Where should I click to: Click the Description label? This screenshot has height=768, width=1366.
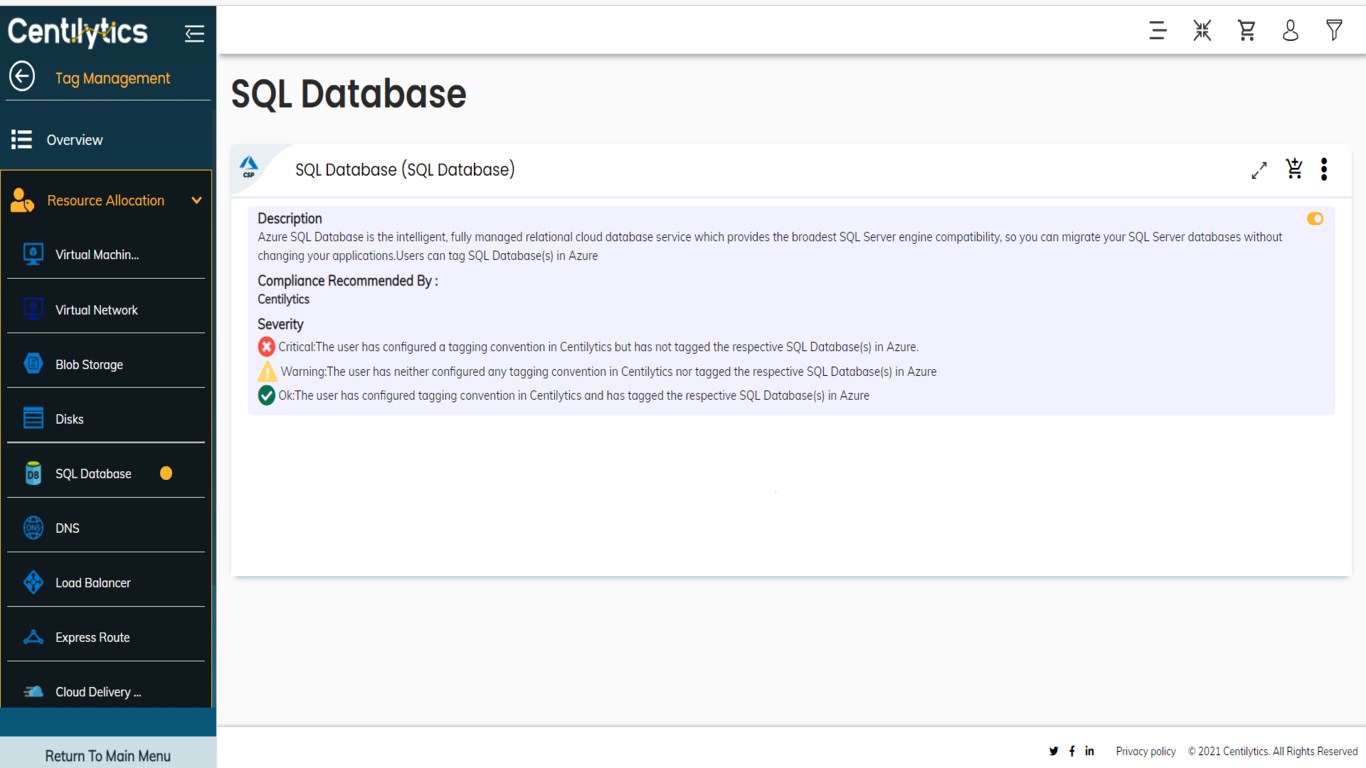(x=290, y=219)
